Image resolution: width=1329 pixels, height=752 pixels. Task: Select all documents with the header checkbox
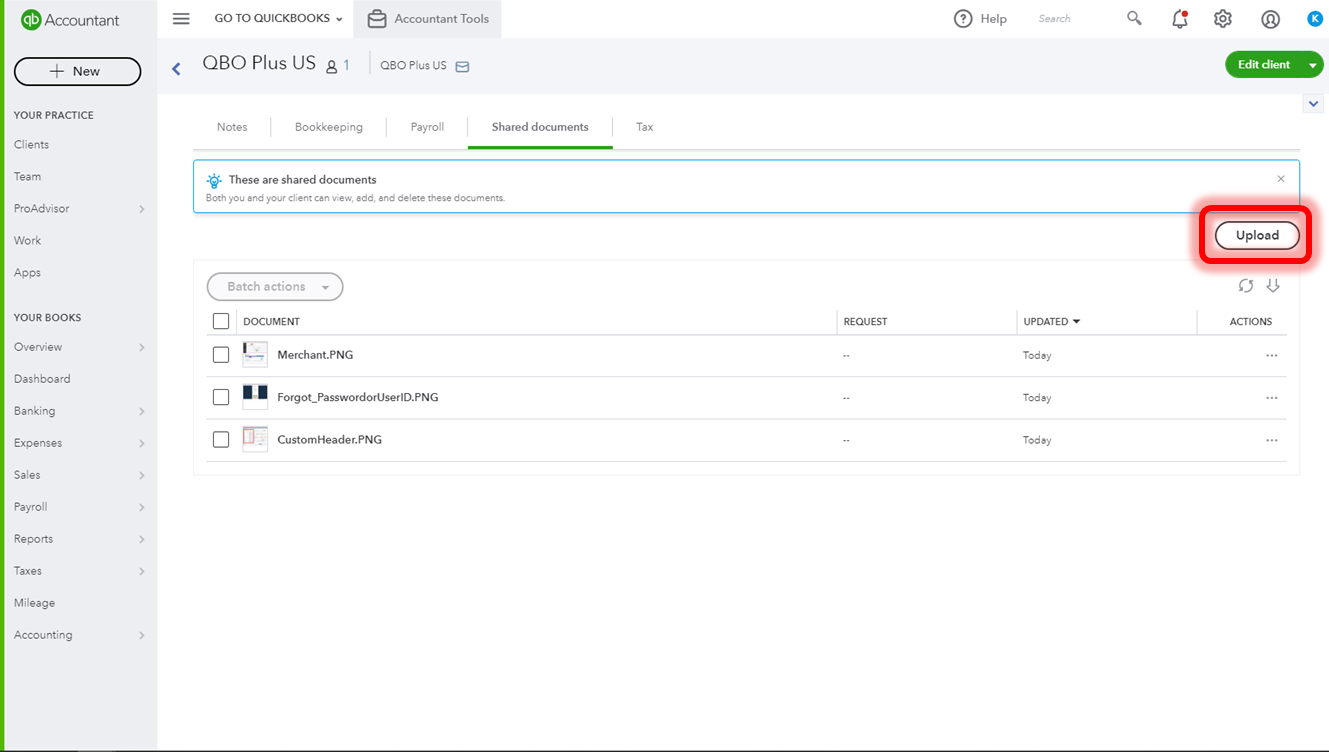point(220,321)
